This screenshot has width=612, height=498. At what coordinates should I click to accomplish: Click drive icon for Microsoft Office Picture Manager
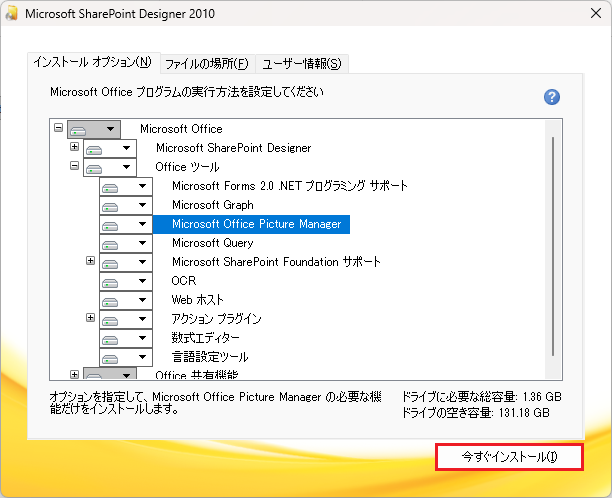coord(112,224)
